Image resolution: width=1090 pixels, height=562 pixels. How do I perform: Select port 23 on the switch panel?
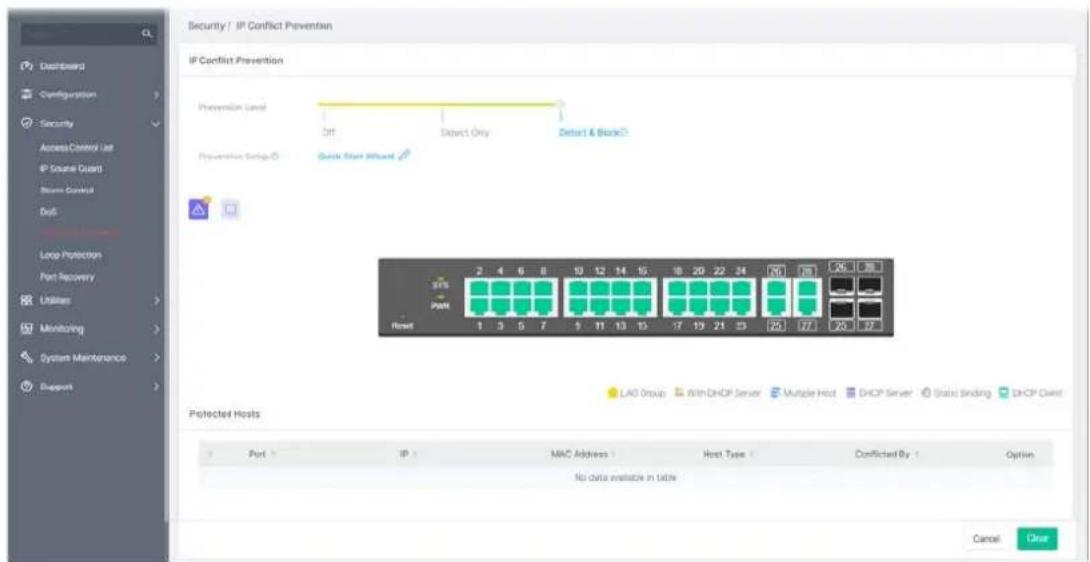[741, 305]
